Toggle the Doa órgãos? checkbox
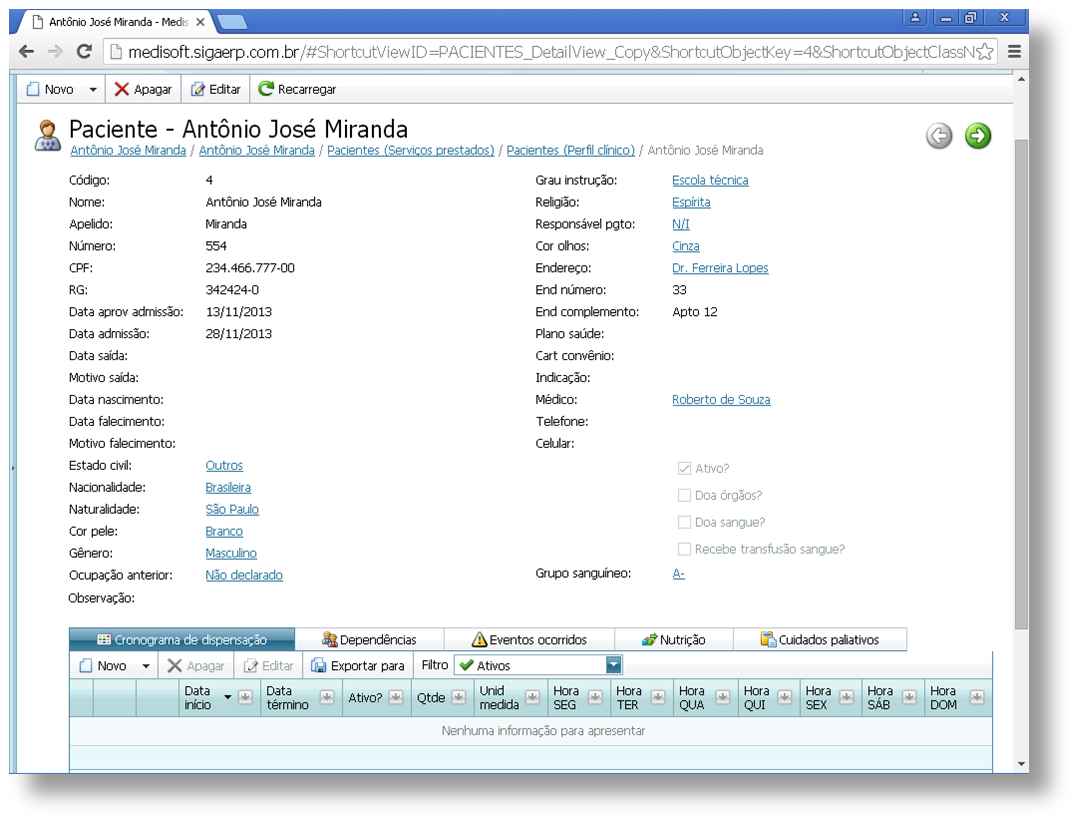Screen dimensions: 1078x823 [x=684, y=495]
